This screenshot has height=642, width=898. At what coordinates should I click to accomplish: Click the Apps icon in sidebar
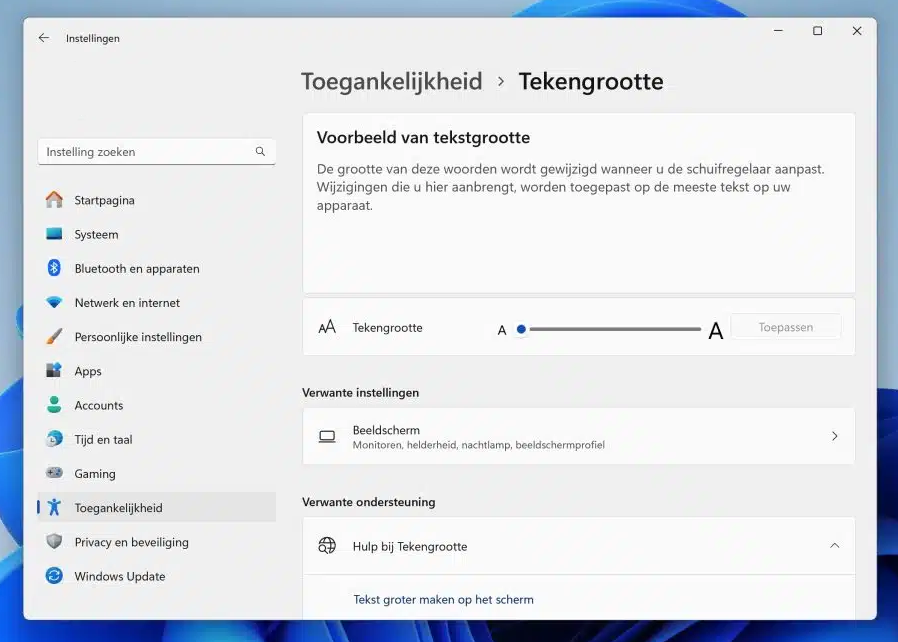point(54,371)
